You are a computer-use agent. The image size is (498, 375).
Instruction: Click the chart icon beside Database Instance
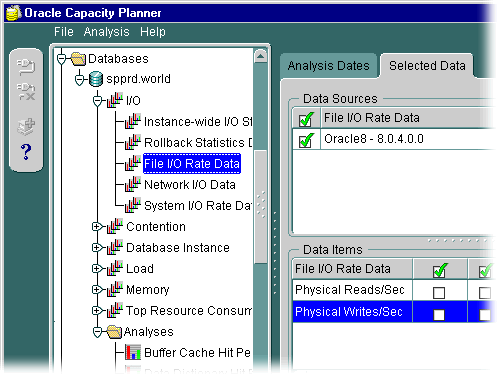click(115, 247)
